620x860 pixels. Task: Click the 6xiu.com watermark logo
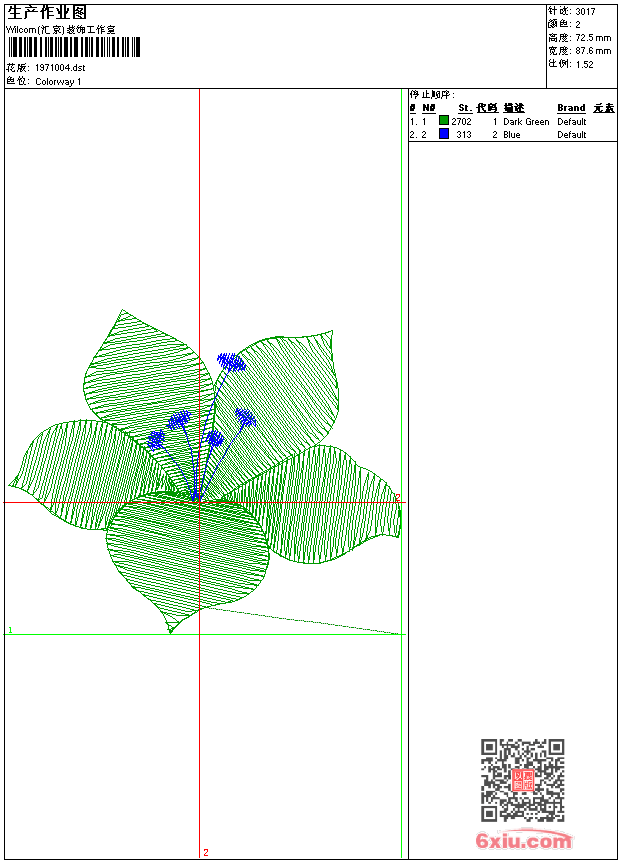click(523, 841)
